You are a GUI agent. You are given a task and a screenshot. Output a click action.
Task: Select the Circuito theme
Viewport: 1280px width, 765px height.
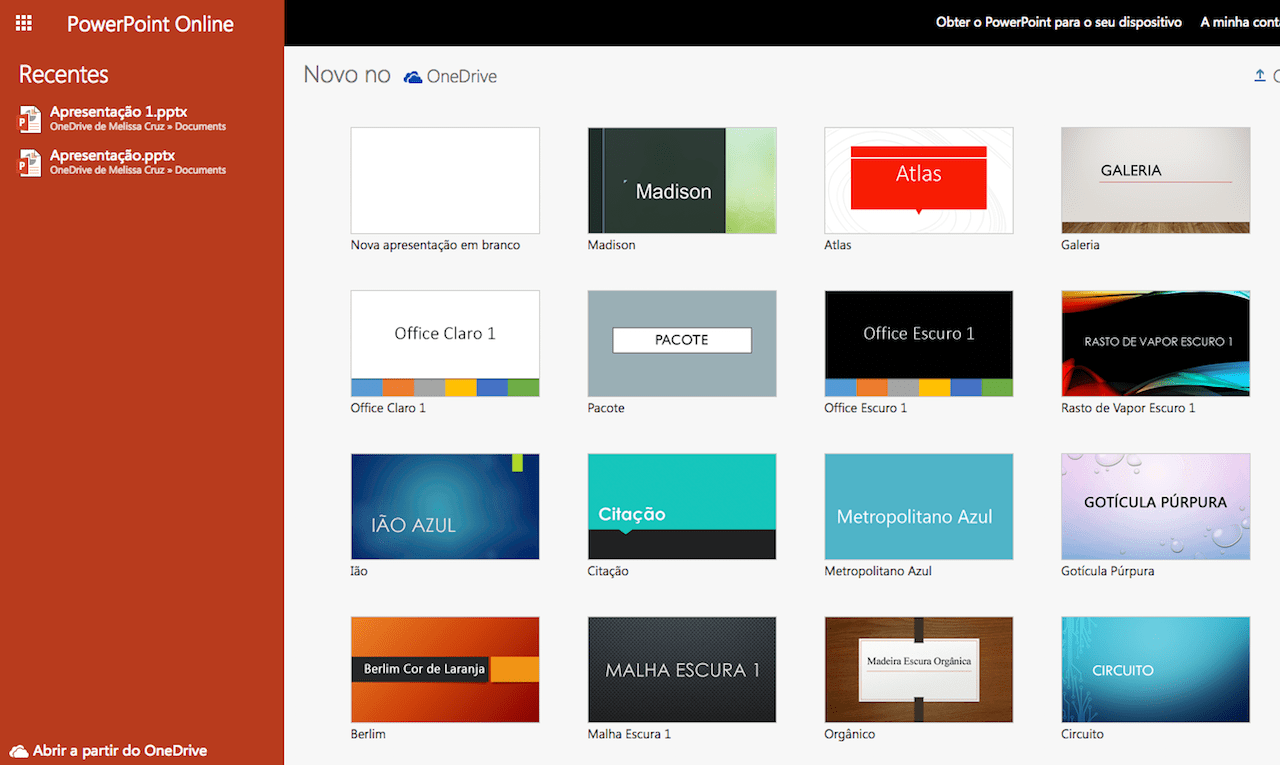[x=1155, y=669]
